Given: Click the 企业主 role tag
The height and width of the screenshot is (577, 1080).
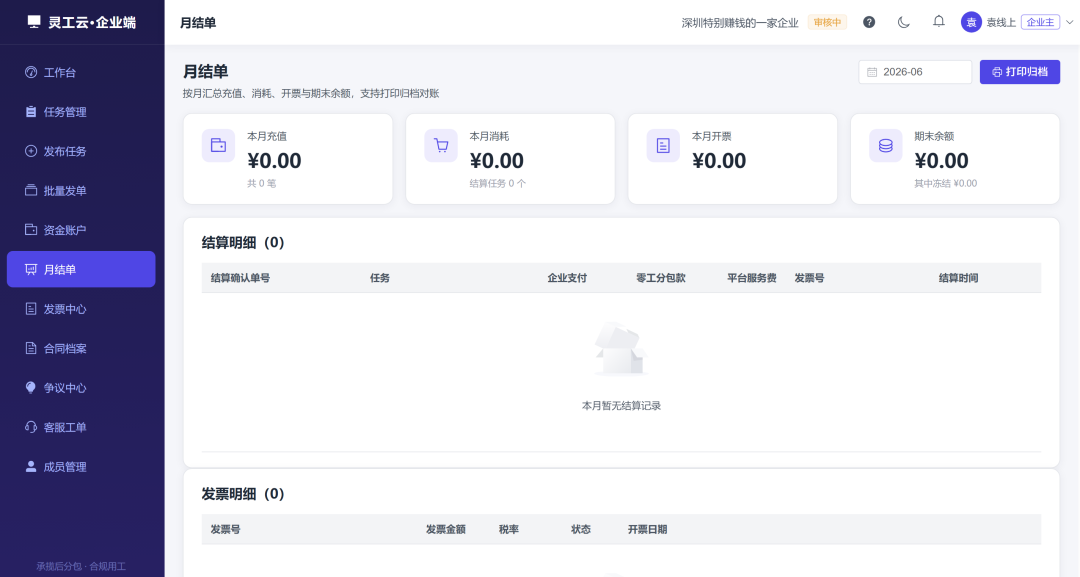Looking at the screenshot, I should click(1040, 22).
